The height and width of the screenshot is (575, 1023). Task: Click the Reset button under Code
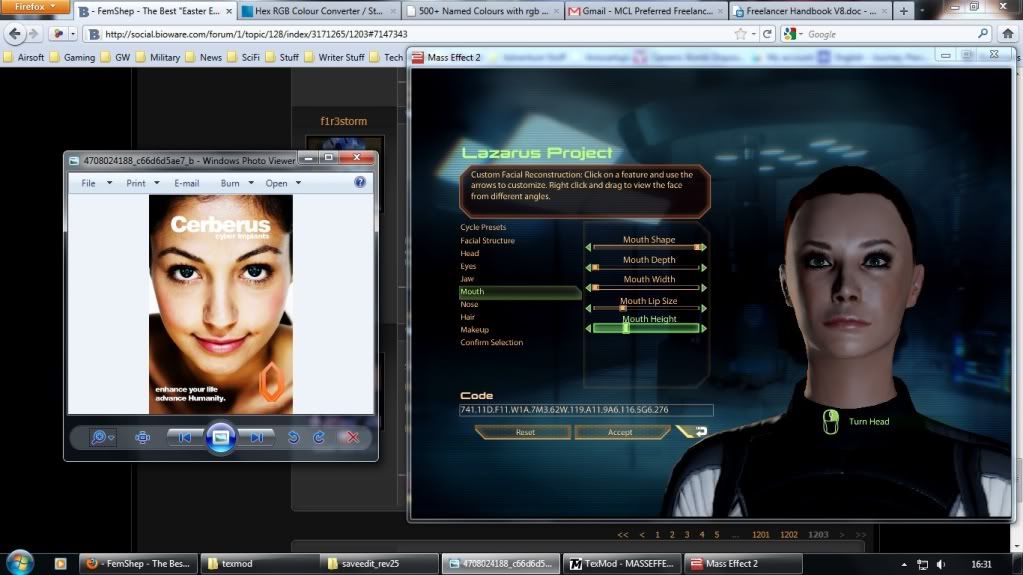[x=524, y=432]
